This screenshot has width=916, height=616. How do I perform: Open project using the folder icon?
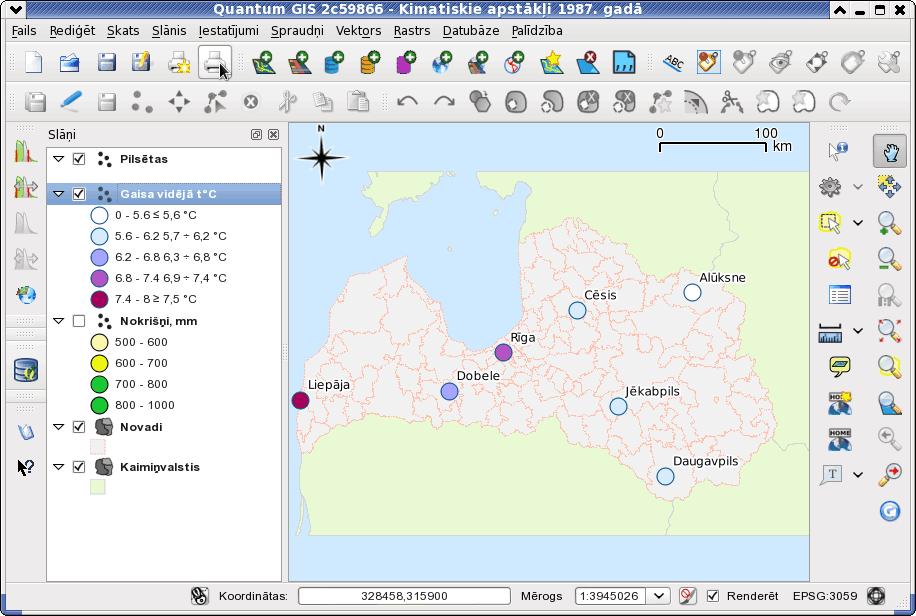70,62
